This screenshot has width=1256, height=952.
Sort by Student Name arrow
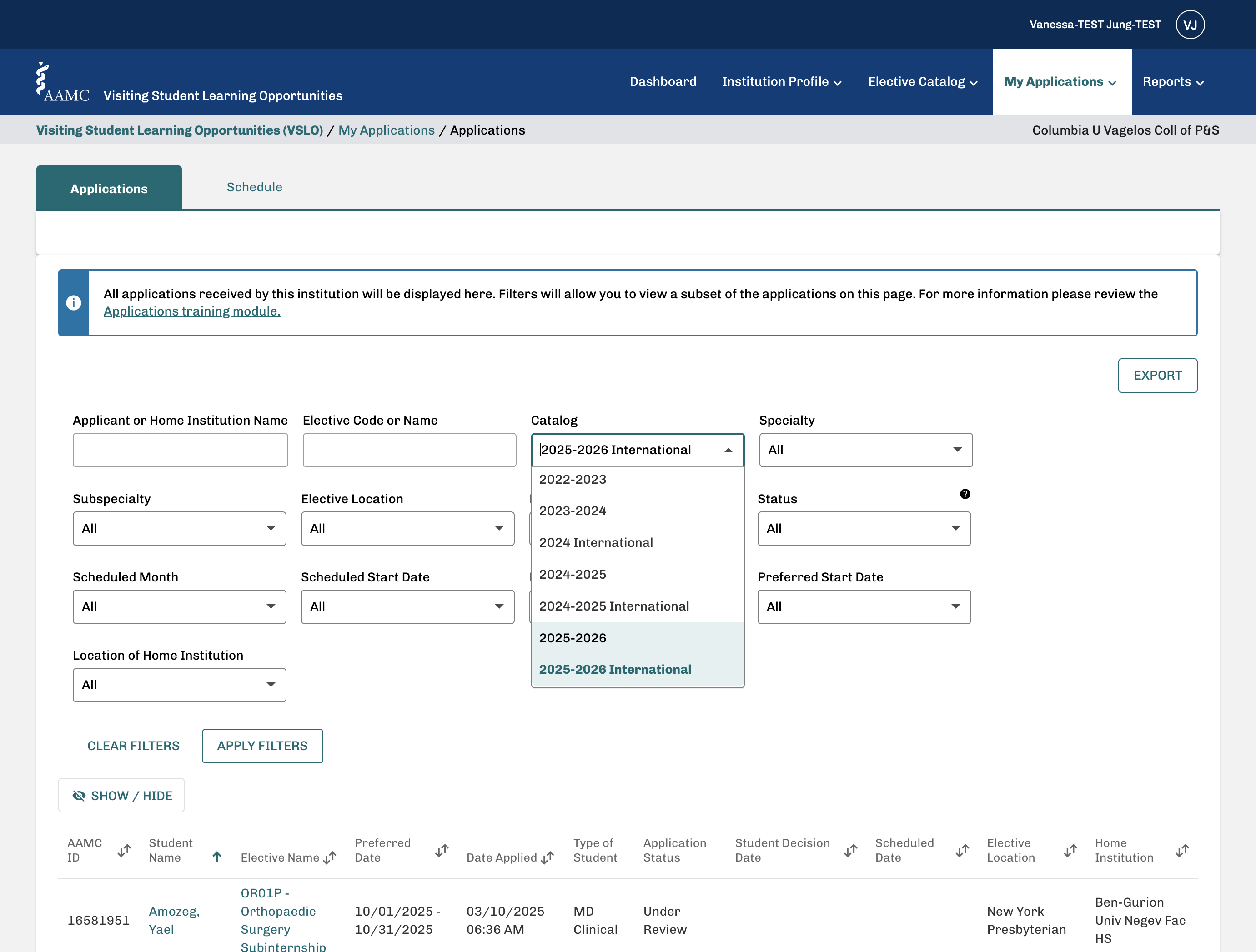pyautogui.click(x=217, y=857)
